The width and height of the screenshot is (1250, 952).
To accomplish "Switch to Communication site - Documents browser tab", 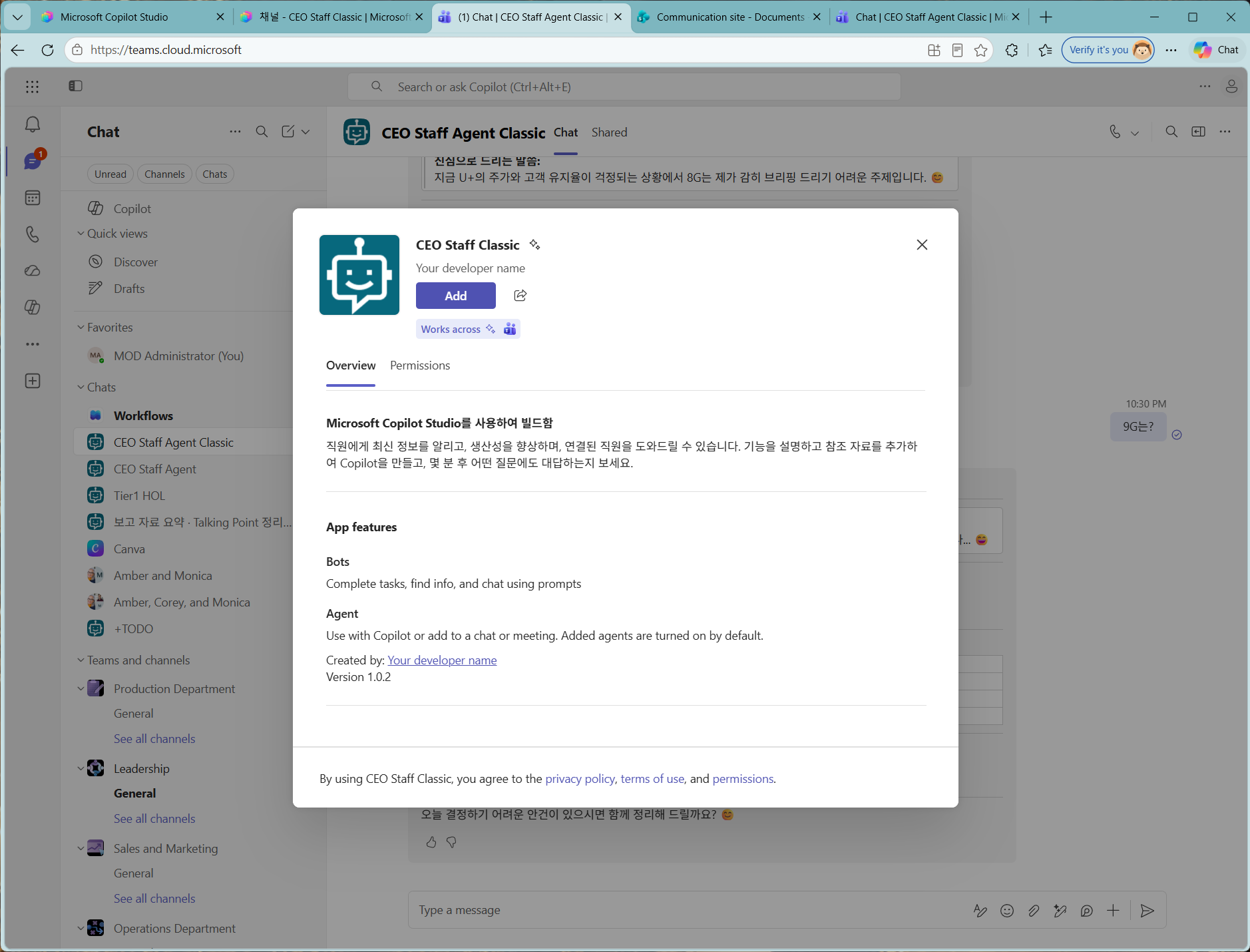I will tap(729, 17).
